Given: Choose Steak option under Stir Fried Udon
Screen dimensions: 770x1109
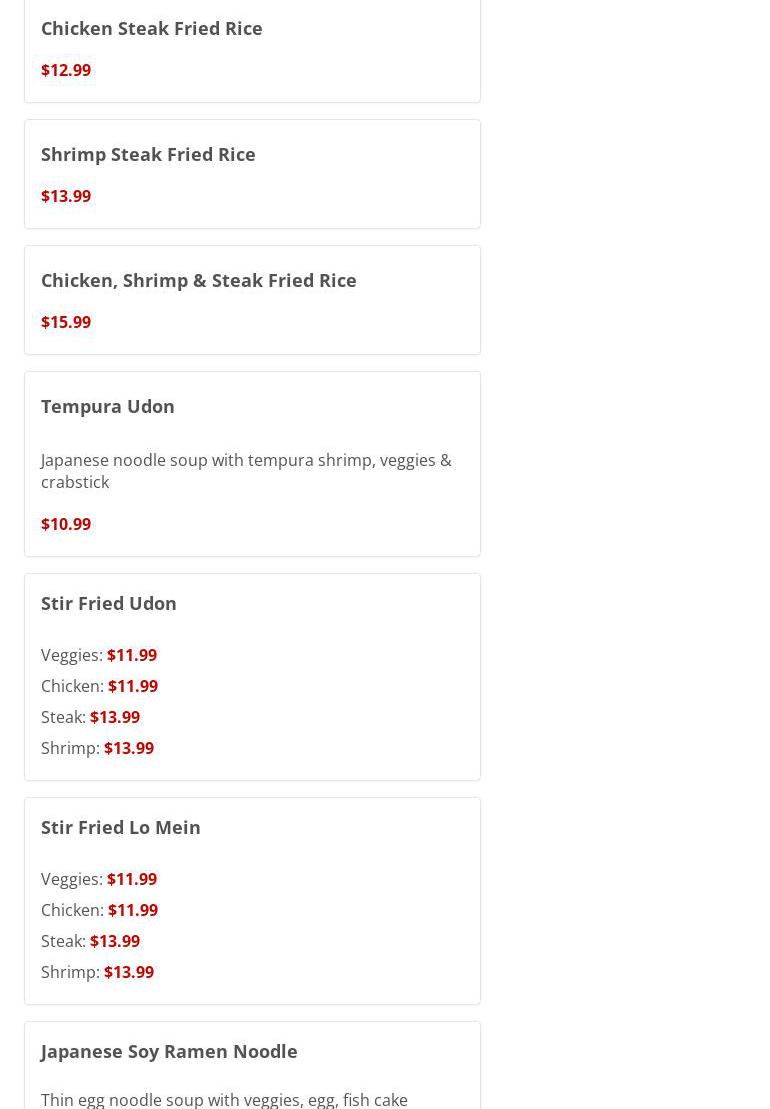Looking at the screenshot, I should tap(91, 717).
